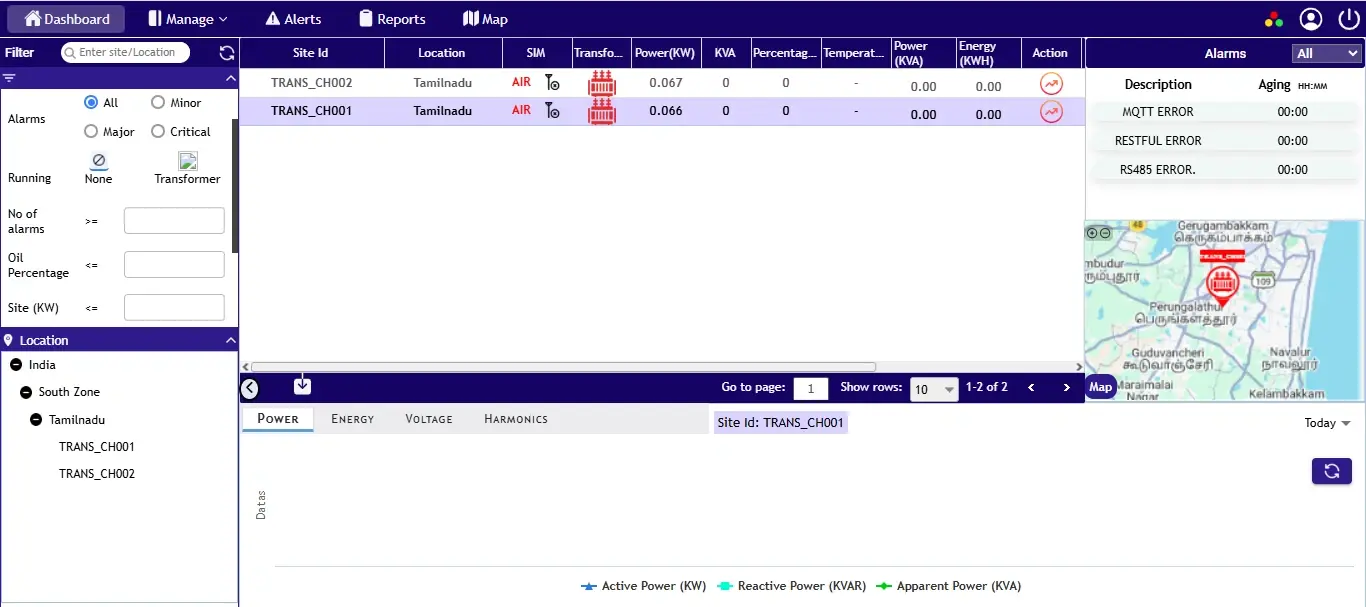Screen dimensions: 1366x607
Task: Click the refresh icon next to site search
Action: coord(226,52)
